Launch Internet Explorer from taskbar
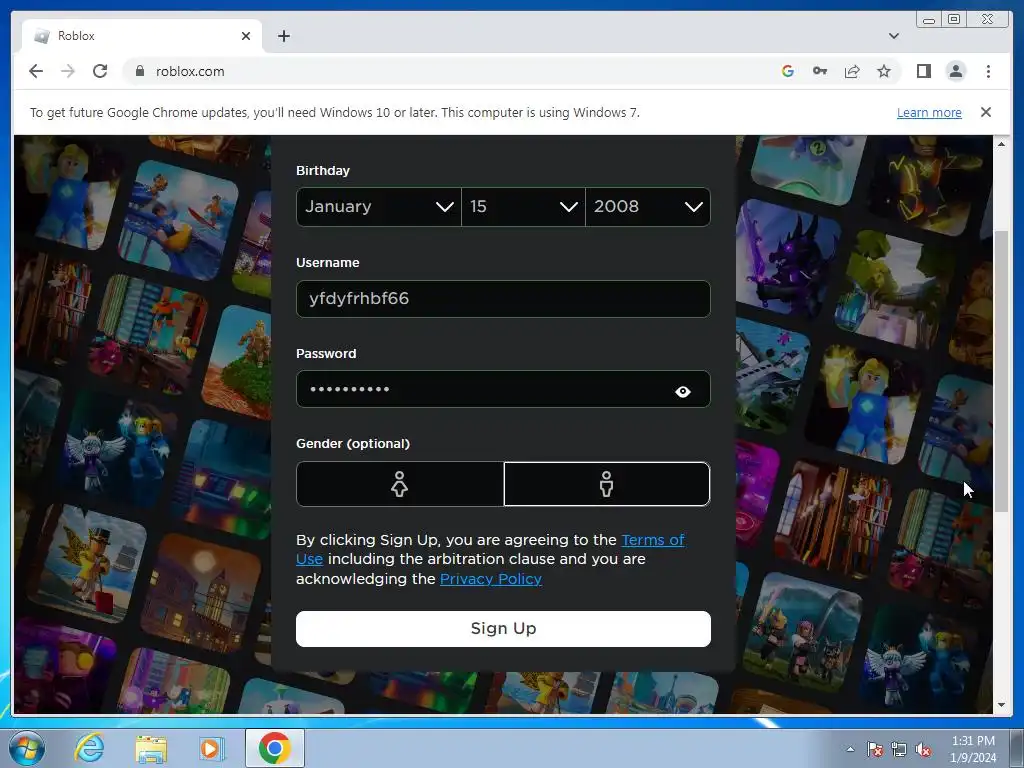 (89, 748)
